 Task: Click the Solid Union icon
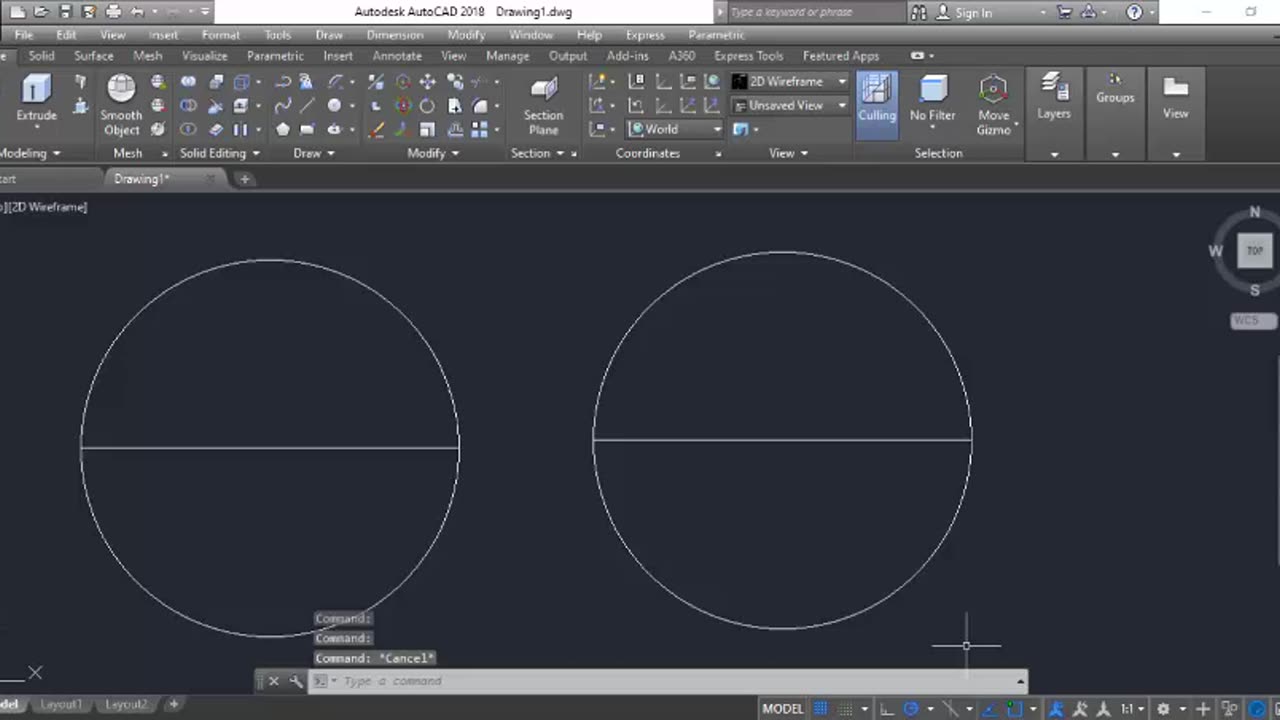[x=188, y=82]
